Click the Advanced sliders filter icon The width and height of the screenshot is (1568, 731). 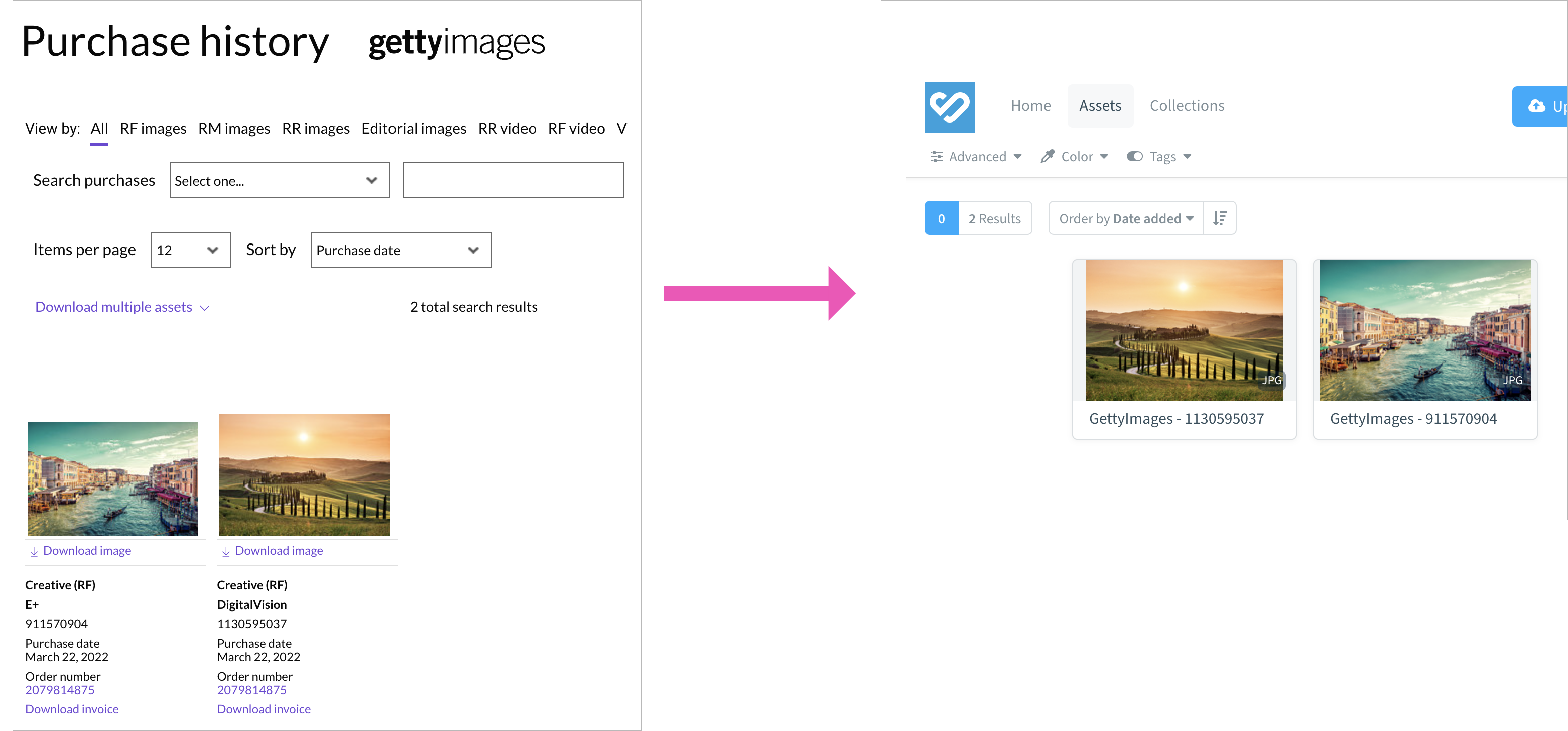[936, 157]
